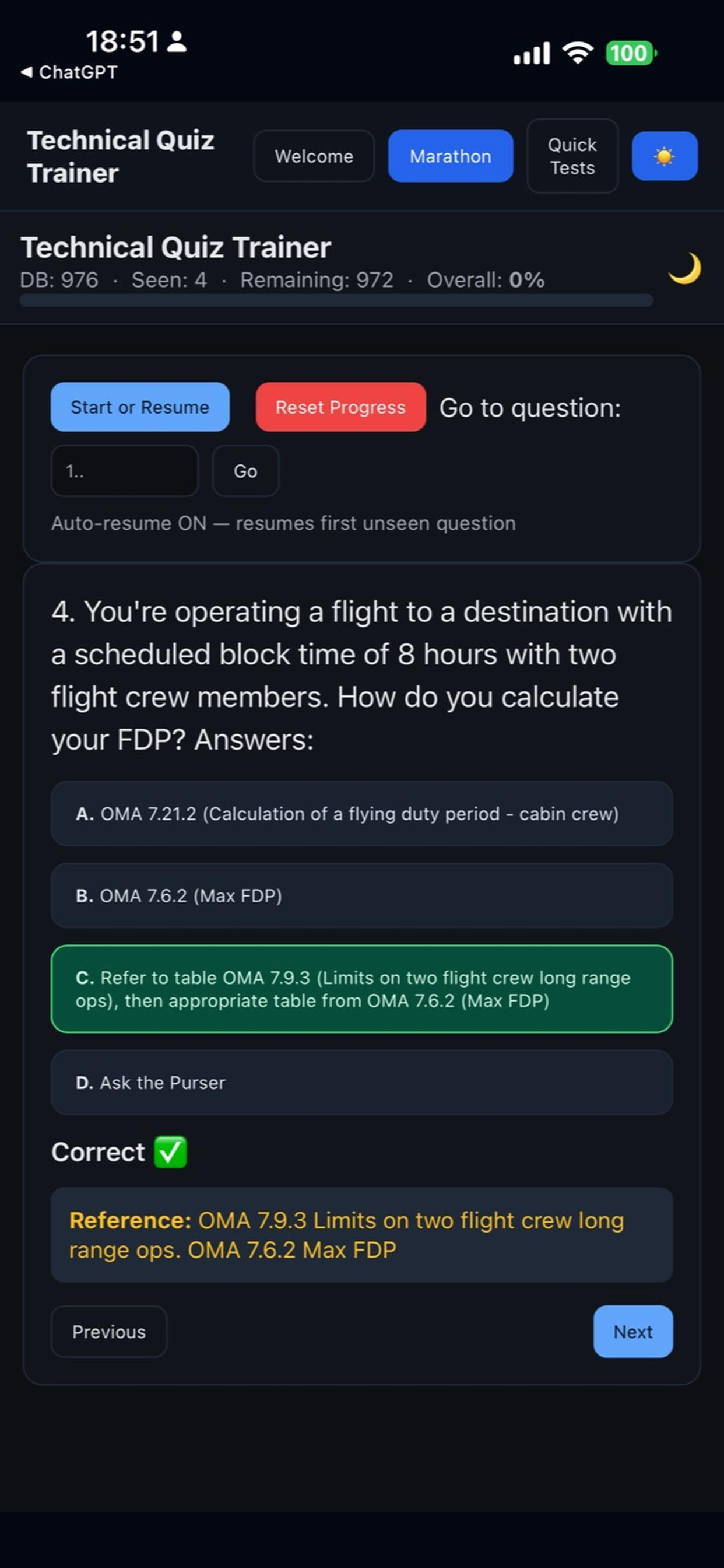The height and width of the screenshot is (1568, 724).
Task: Tap the 100 battery indicator
Action: [x=630, y=54]
